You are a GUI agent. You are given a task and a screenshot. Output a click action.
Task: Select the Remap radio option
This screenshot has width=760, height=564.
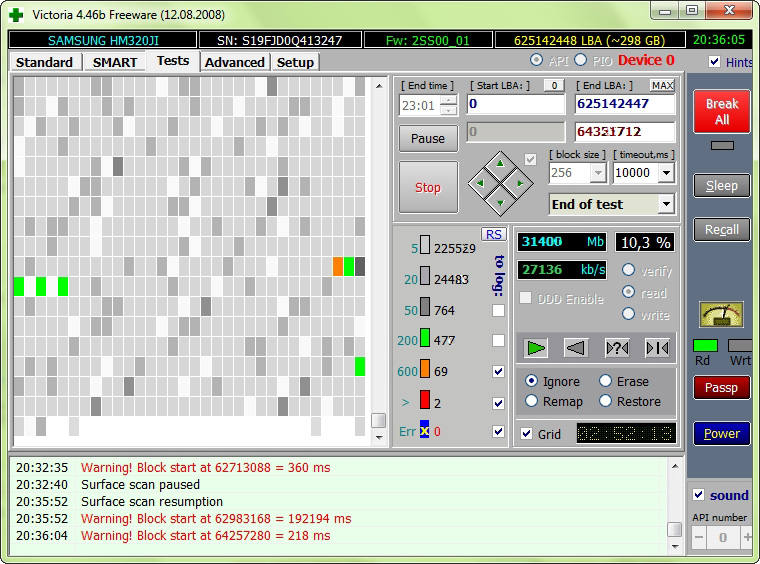click(532, 401)
